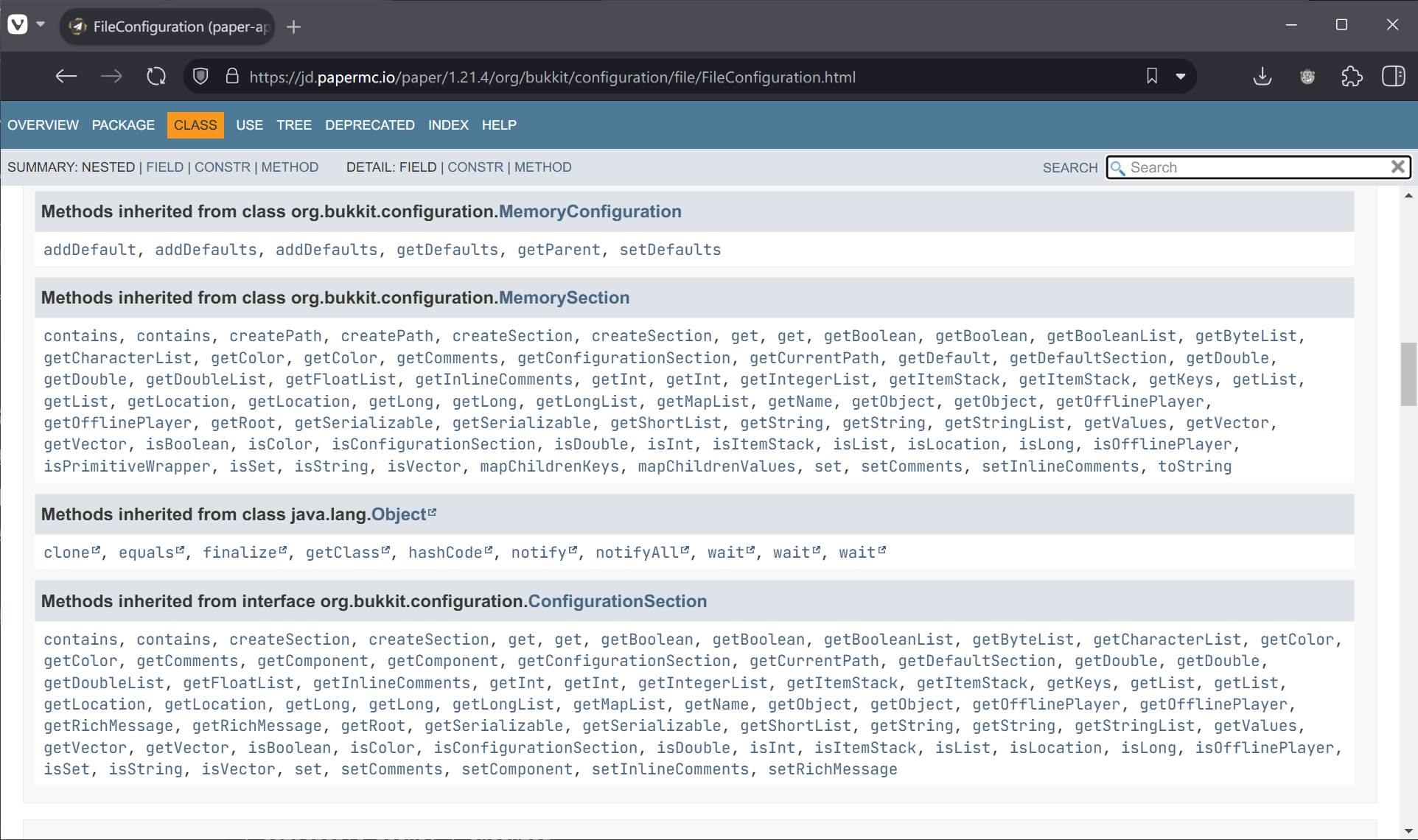Open the extensions puzzle icon
Viewport: 1418px width, 840px height.
pyautogui.click(x=1352, y=77)
